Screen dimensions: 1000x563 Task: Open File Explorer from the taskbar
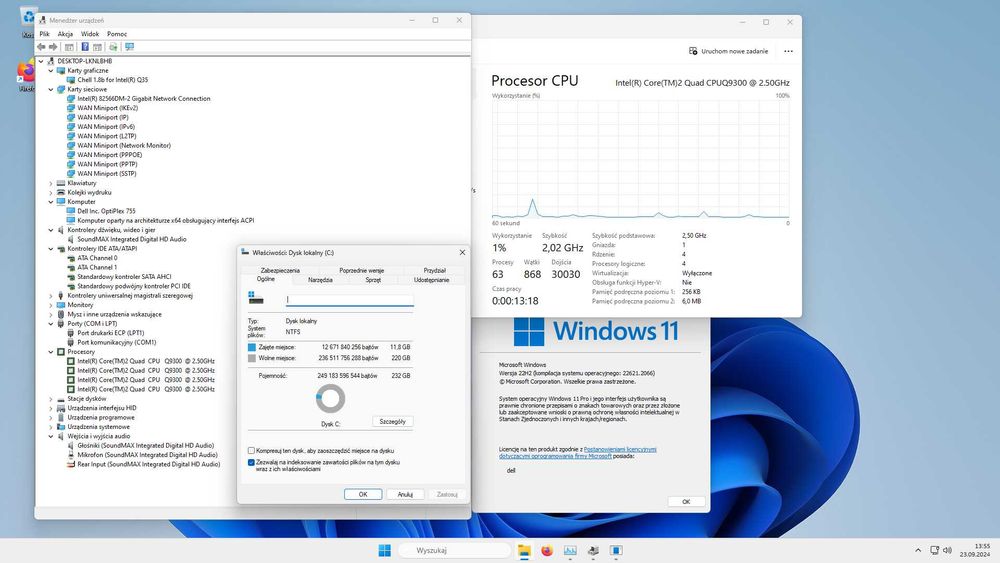tap(524, 550)
